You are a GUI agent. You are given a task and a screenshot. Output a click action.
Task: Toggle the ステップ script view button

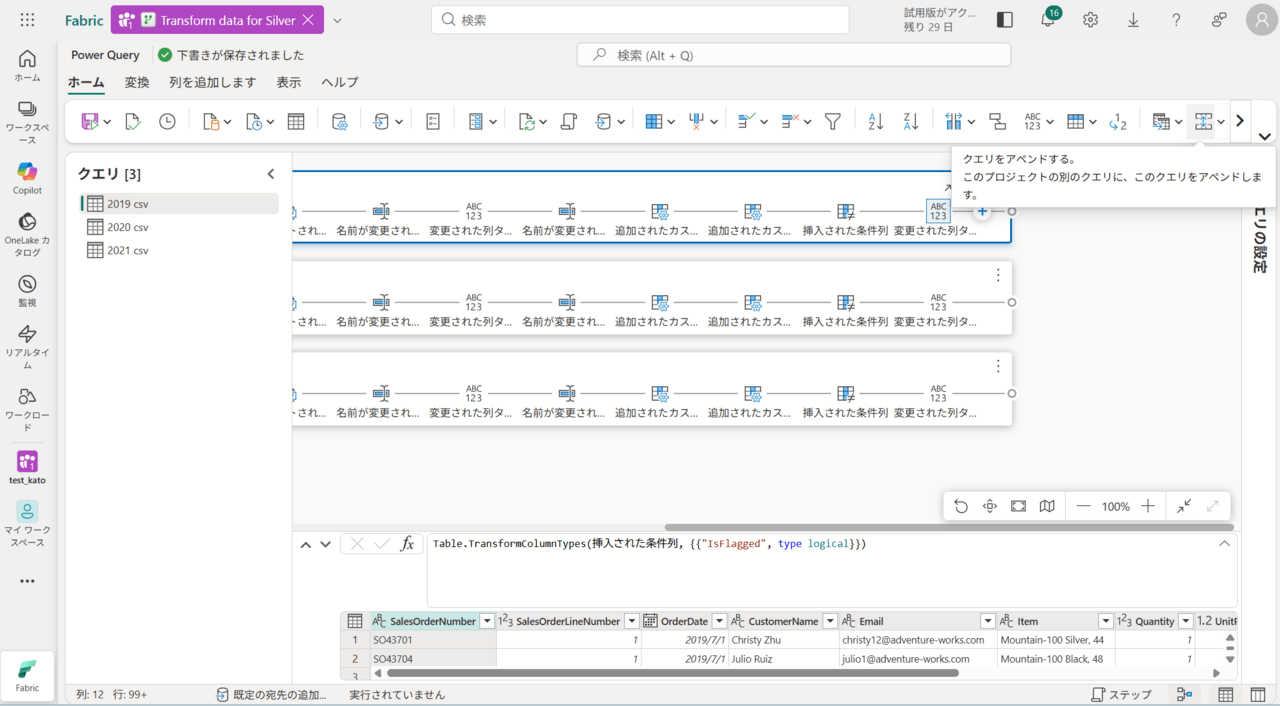[1121, 694]
